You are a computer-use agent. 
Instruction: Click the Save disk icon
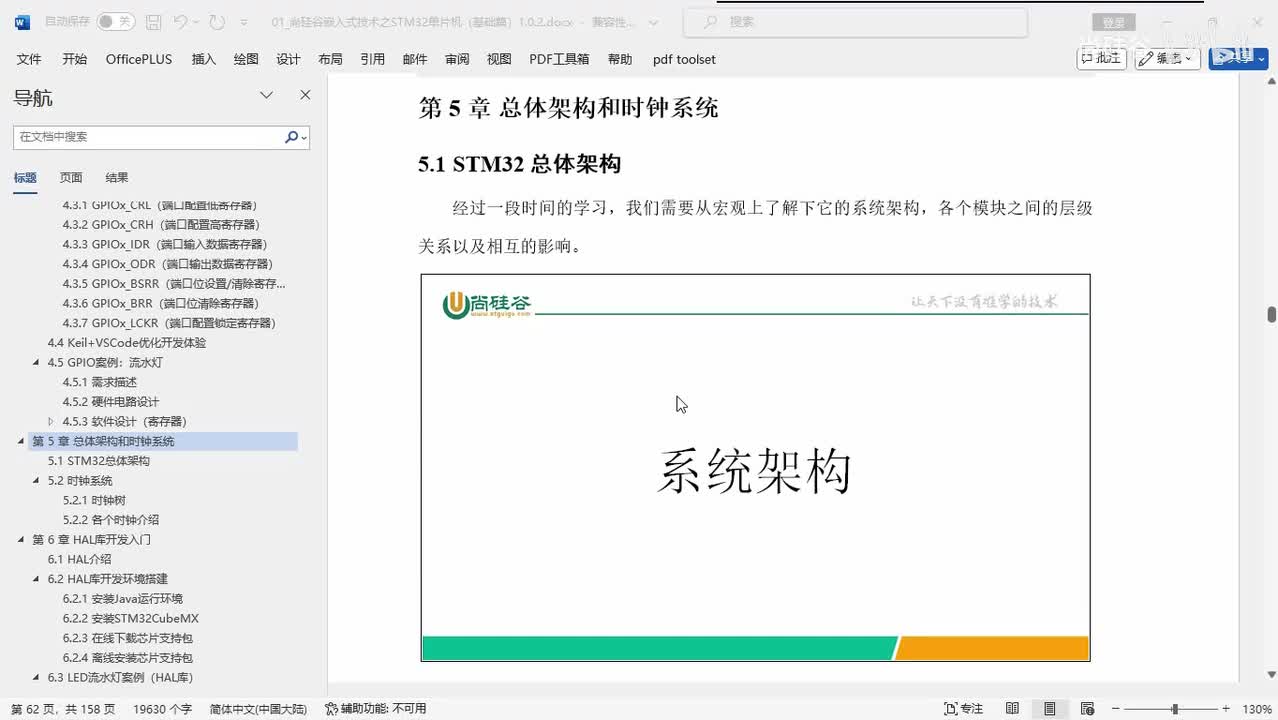click(153, 21)
